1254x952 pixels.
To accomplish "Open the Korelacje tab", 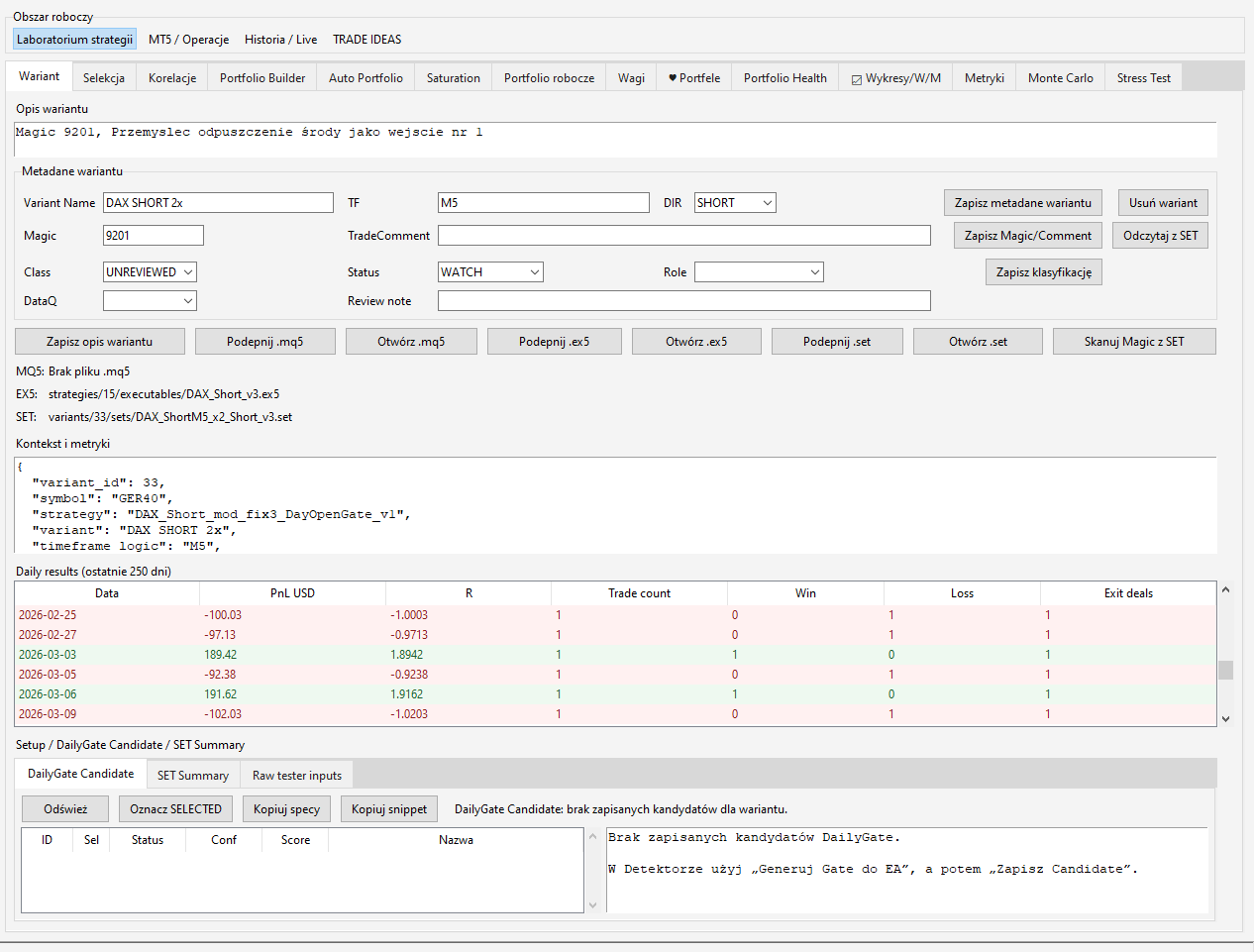I will click(x=172, y=78).
